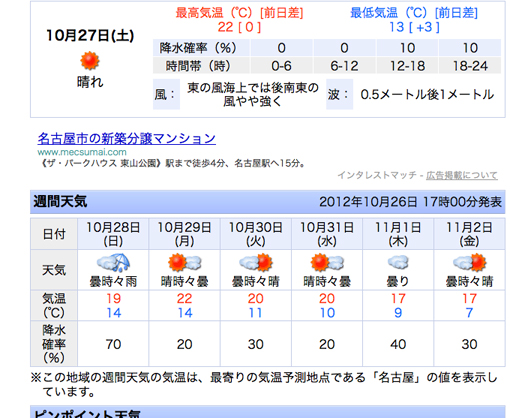Click the インタレストマッチ label
Viewport: 510px width, 418px height.
377,175
